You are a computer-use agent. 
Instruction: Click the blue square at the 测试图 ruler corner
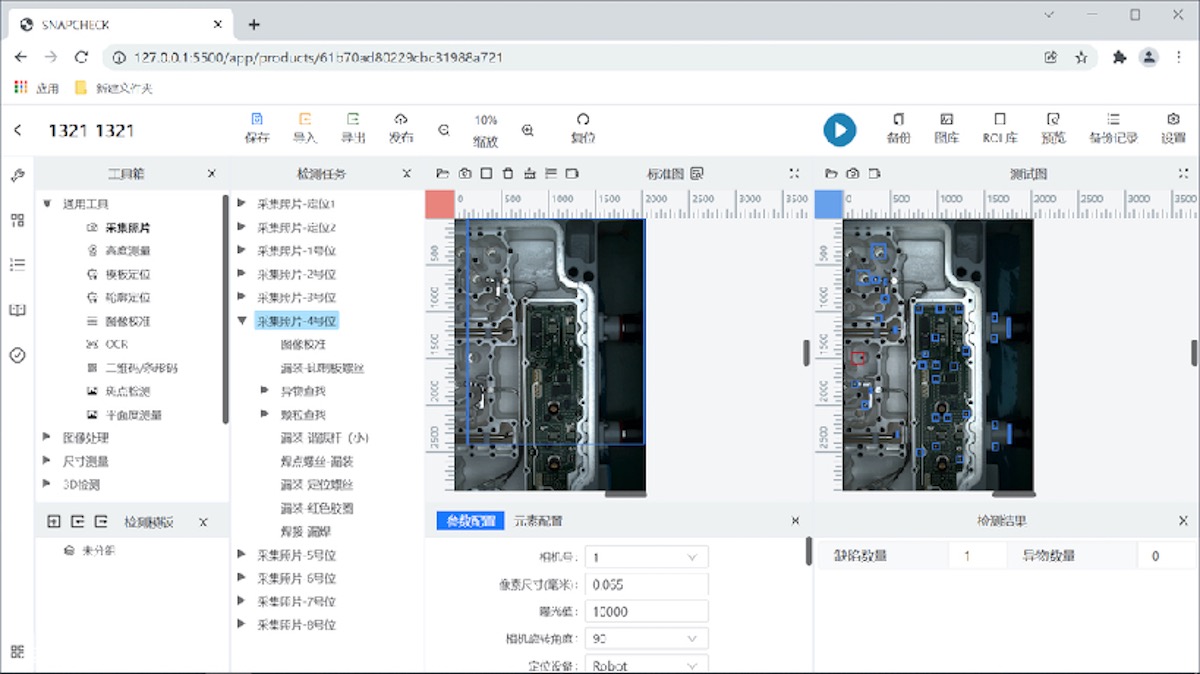[829, 204]
